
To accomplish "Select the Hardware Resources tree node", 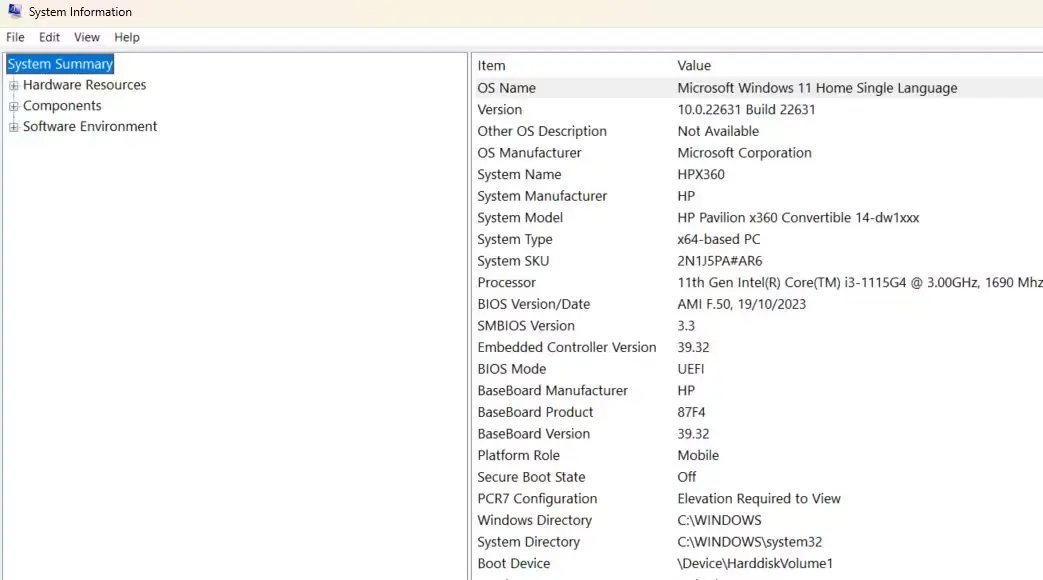I will [x=84, y=85].
